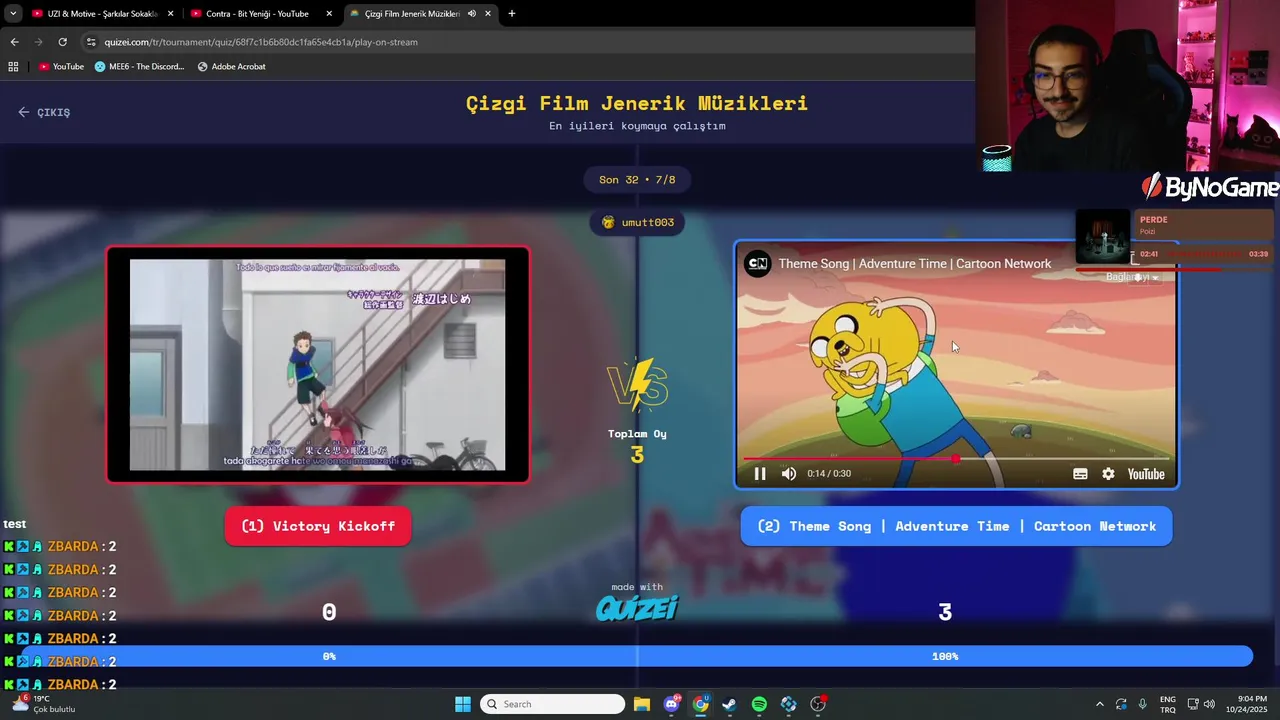
Task: Exit the quiz with ÇIKIŞ button
Action: 44,112
